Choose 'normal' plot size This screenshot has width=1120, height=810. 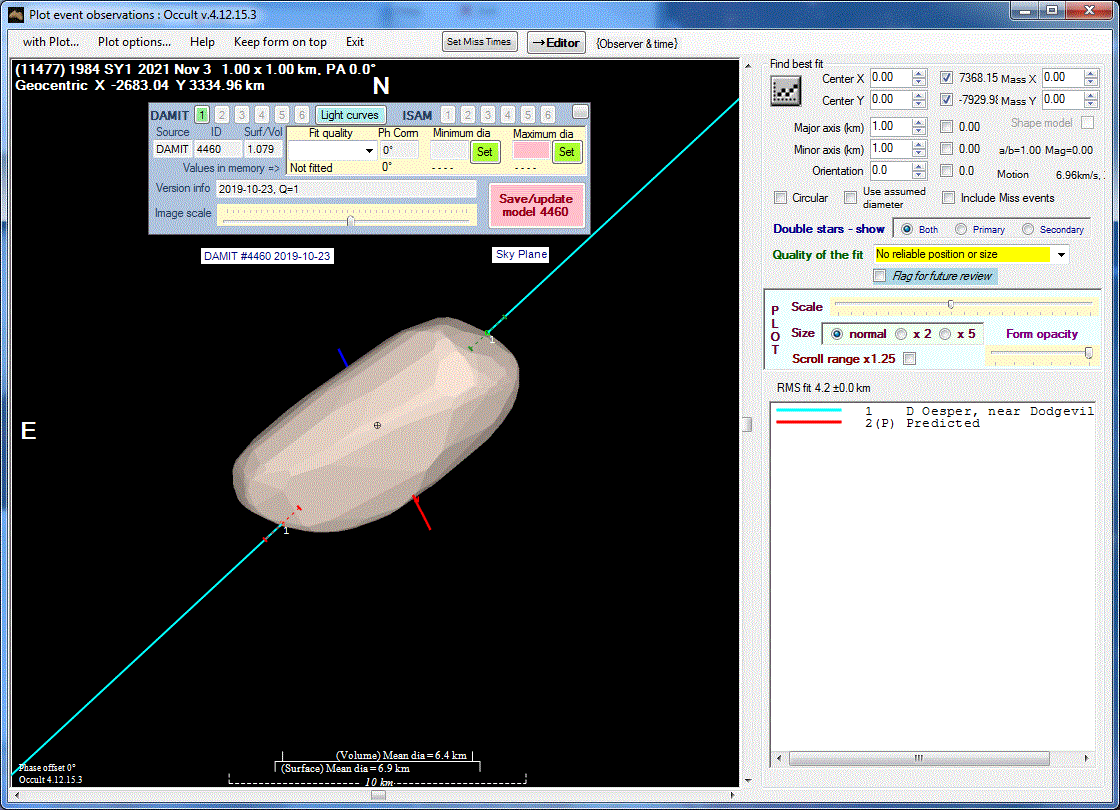click(836, 334)
